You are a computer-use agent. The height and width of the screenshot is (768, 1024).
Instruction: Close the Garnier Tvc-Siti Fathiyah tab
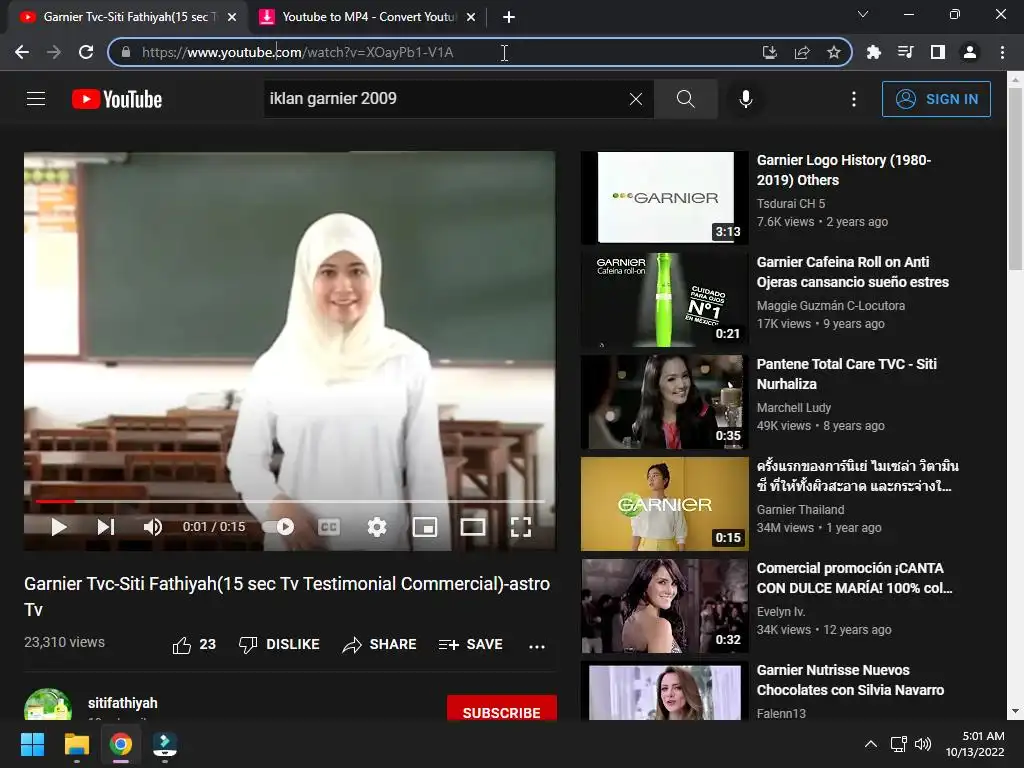232,17
